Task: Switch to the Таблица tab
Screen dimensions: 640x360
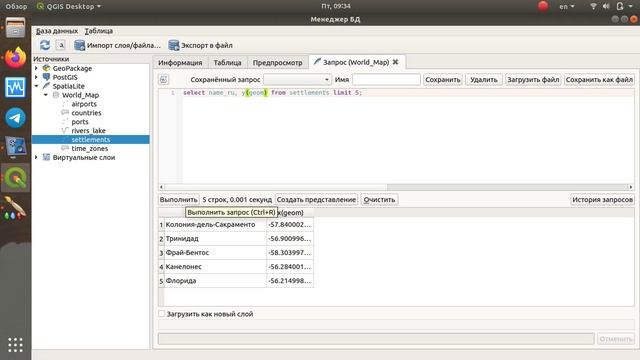Action: [x=227, y=62]
